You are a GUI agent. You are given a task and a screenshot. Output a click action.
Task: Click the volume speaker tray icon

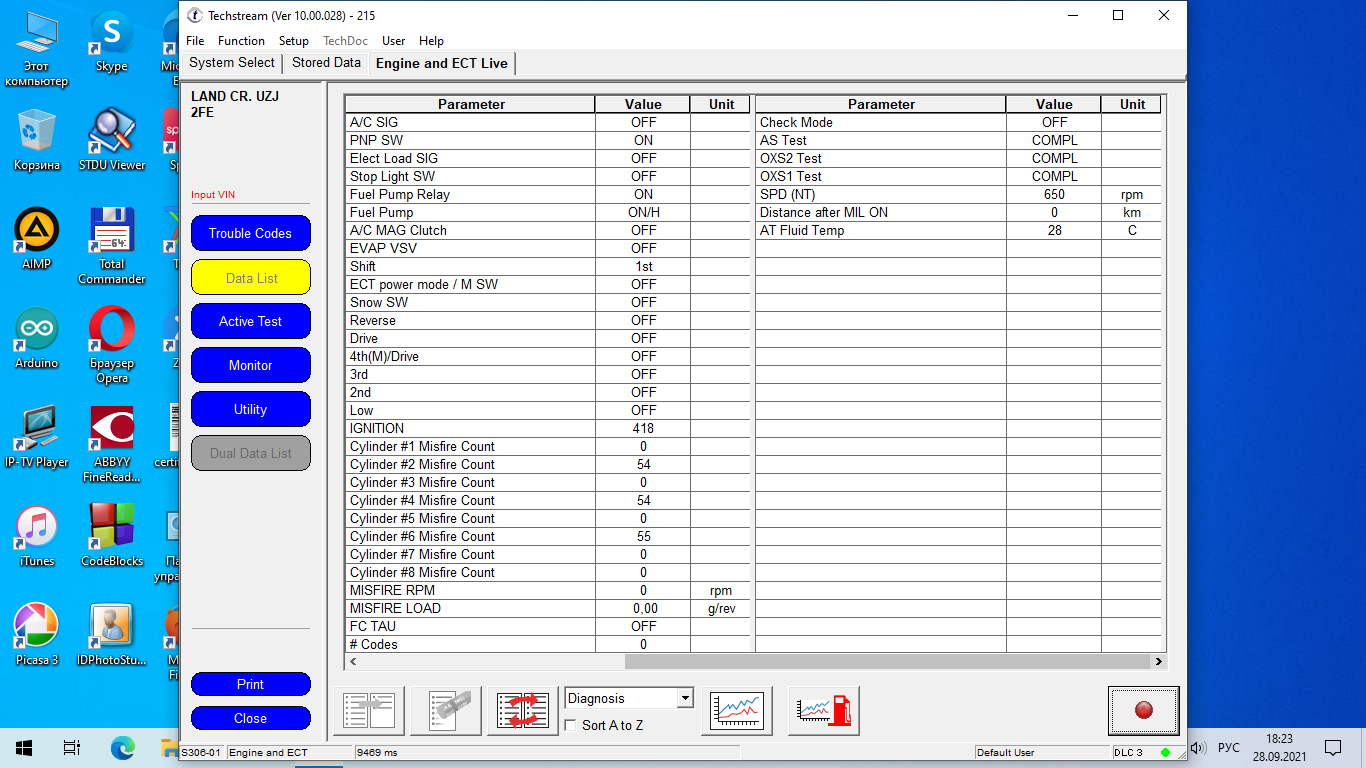[x=1198, y=747]
